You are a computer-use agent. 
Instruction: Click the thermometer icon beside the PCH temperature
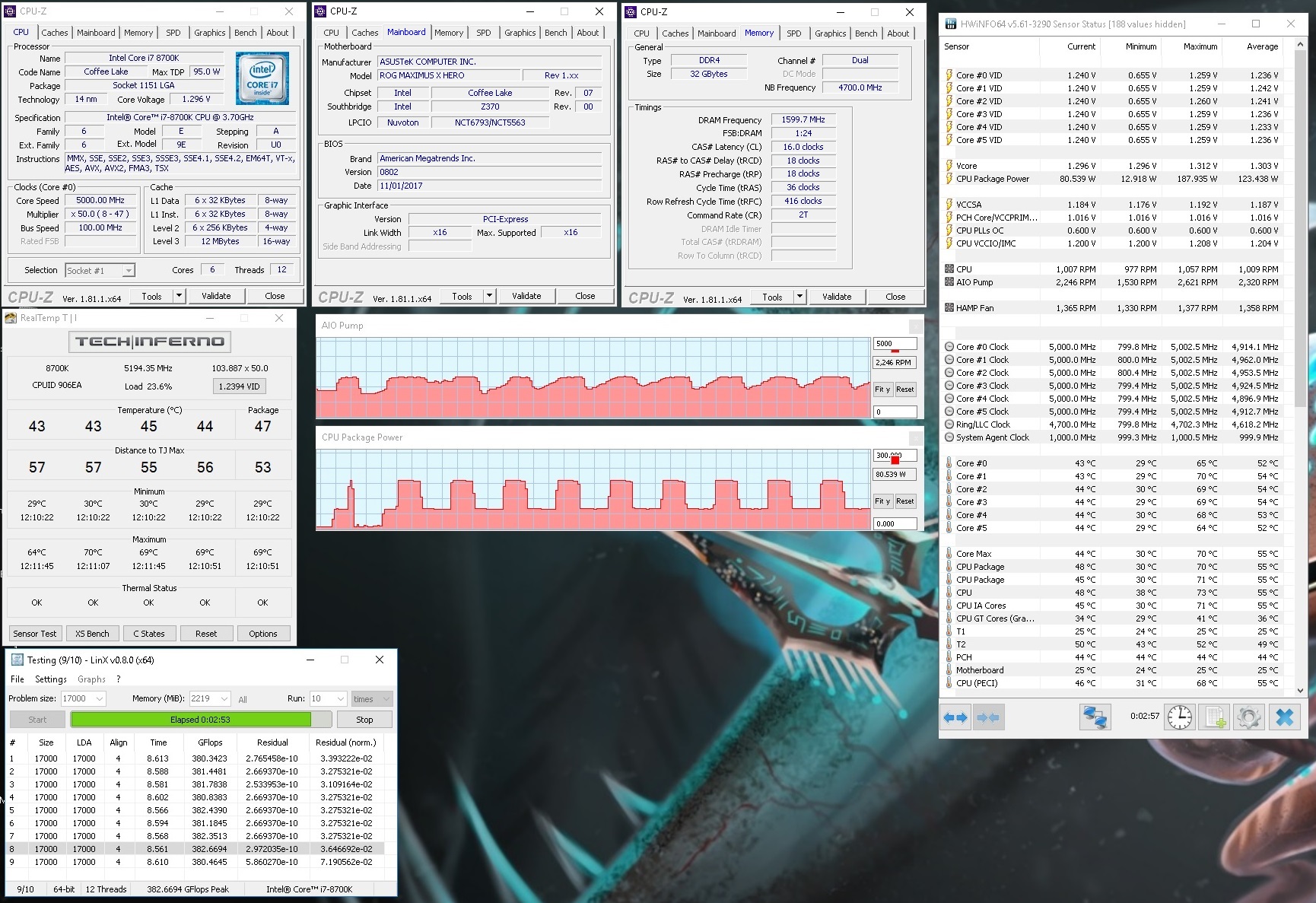tap(949, 657)
